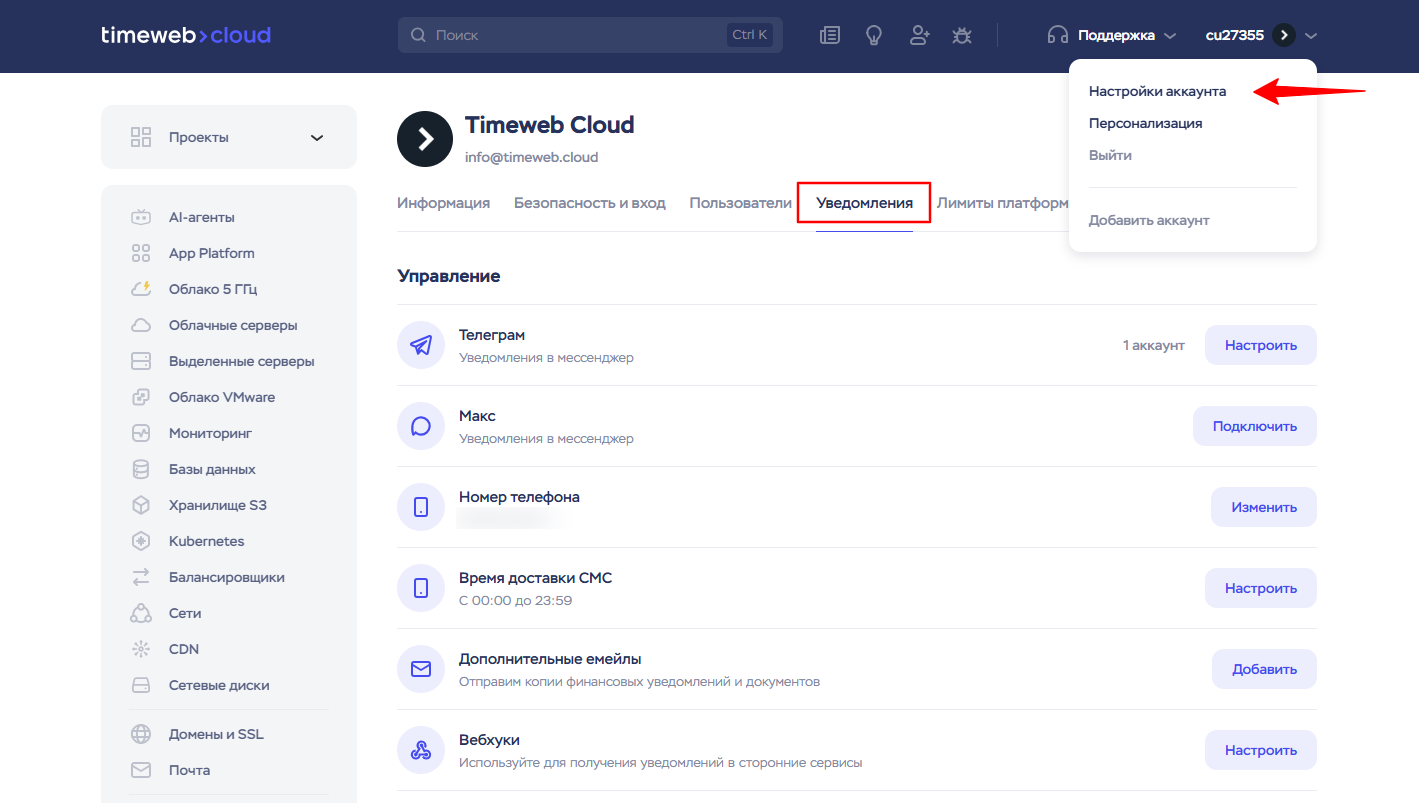The width and height of the screenshot is (1419, 803).
Task: Select Выйти to log out
Action: [x=1110, y=155]
